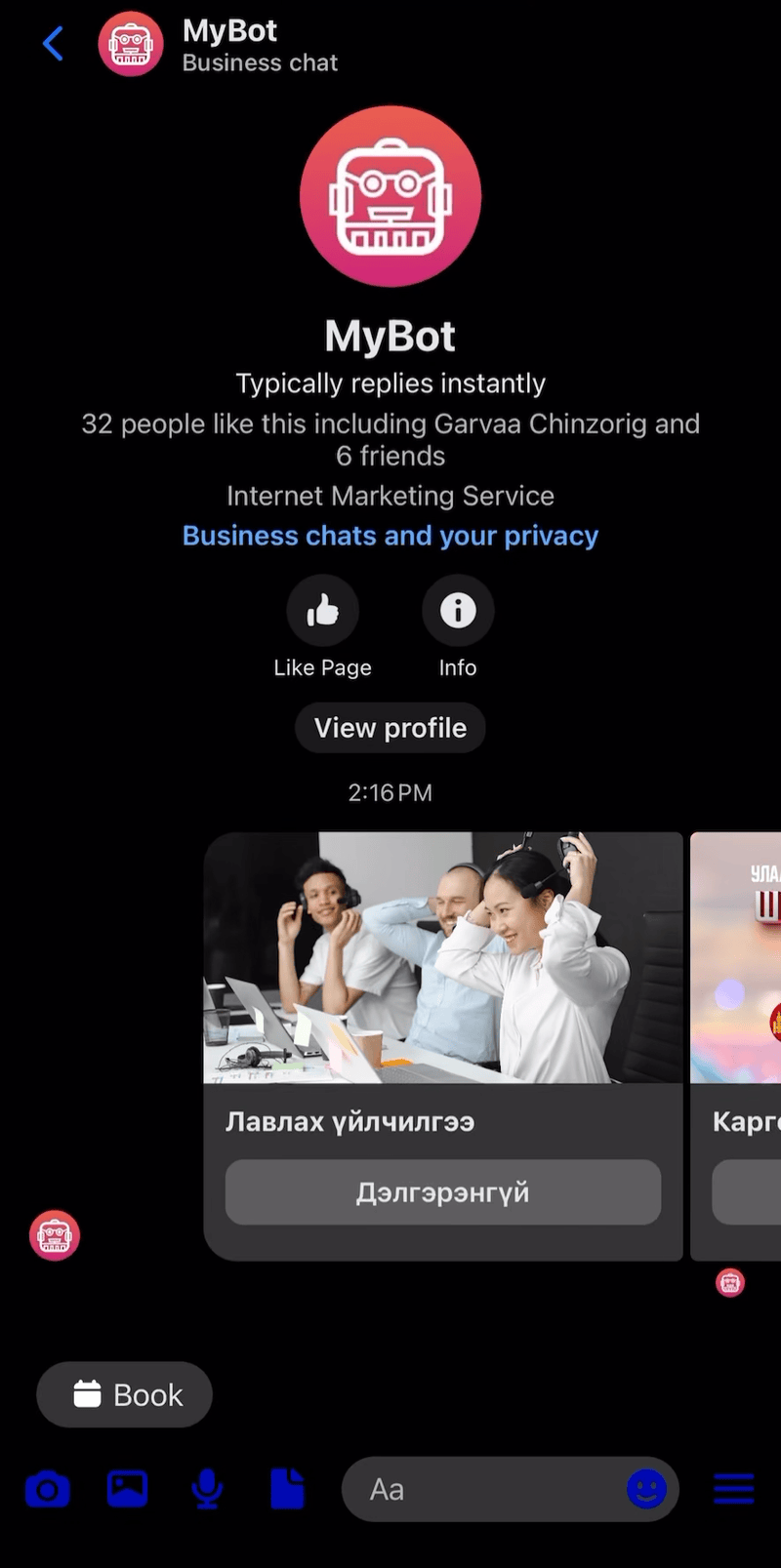Image resolution: width=781 pixels, height=1568 pixels.
Task: Open the hamburger menu icon
Action: 734,1489
